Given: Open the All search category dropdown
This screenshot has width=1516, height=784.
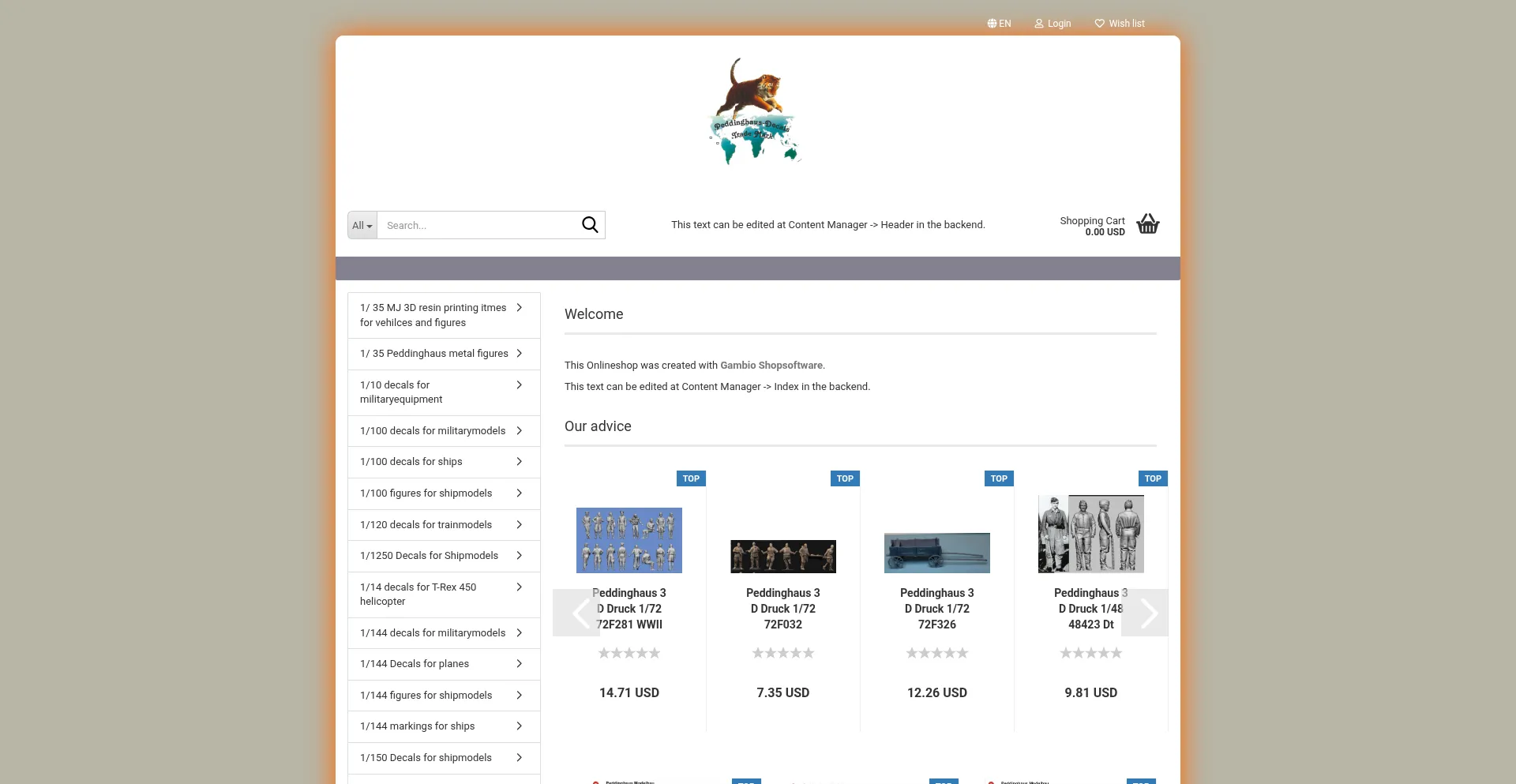Looking at the screenshot, I should click(362, 225).
